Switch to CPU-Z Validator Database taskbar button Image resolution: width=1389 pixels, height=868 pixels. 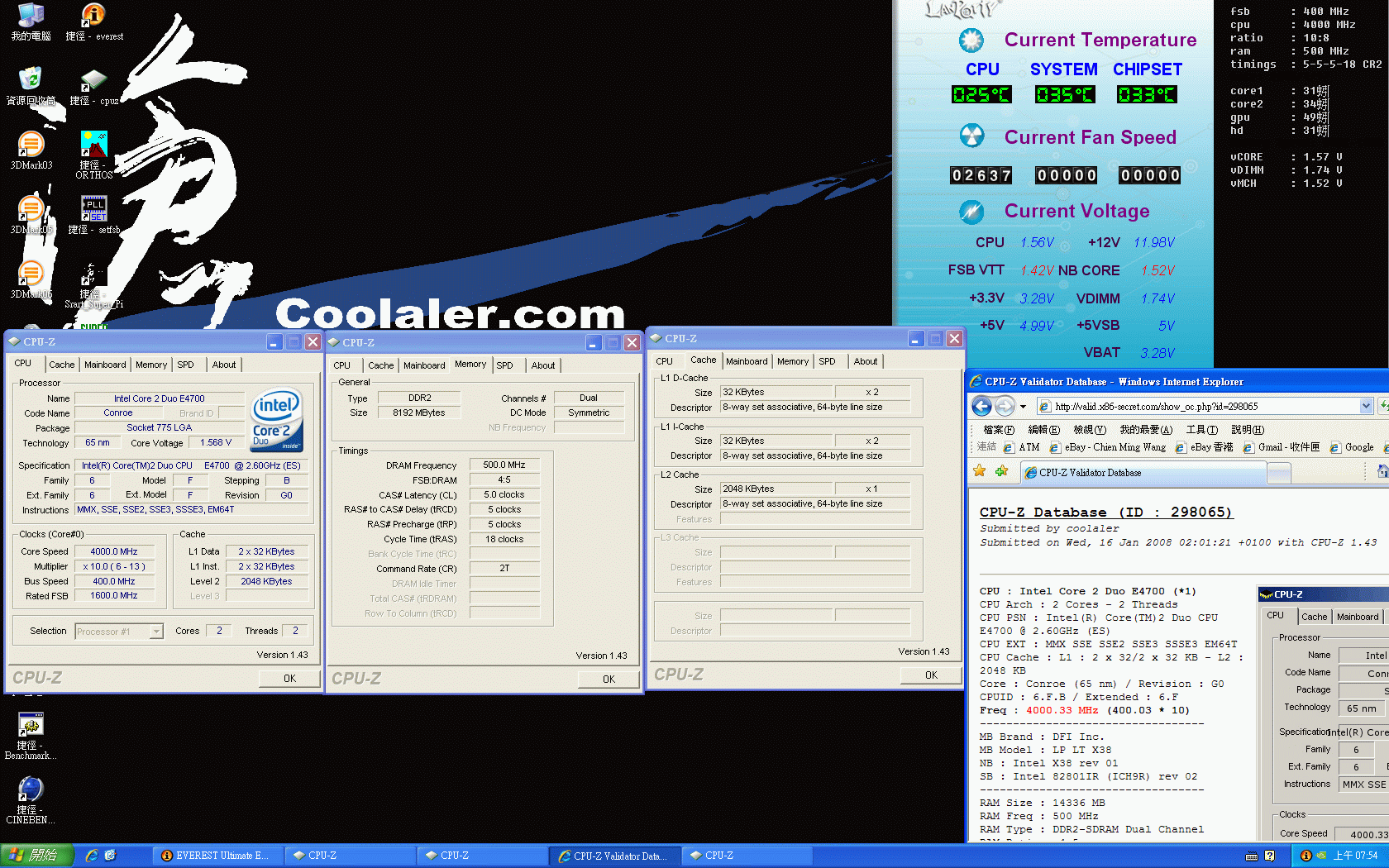pos(617,856)
